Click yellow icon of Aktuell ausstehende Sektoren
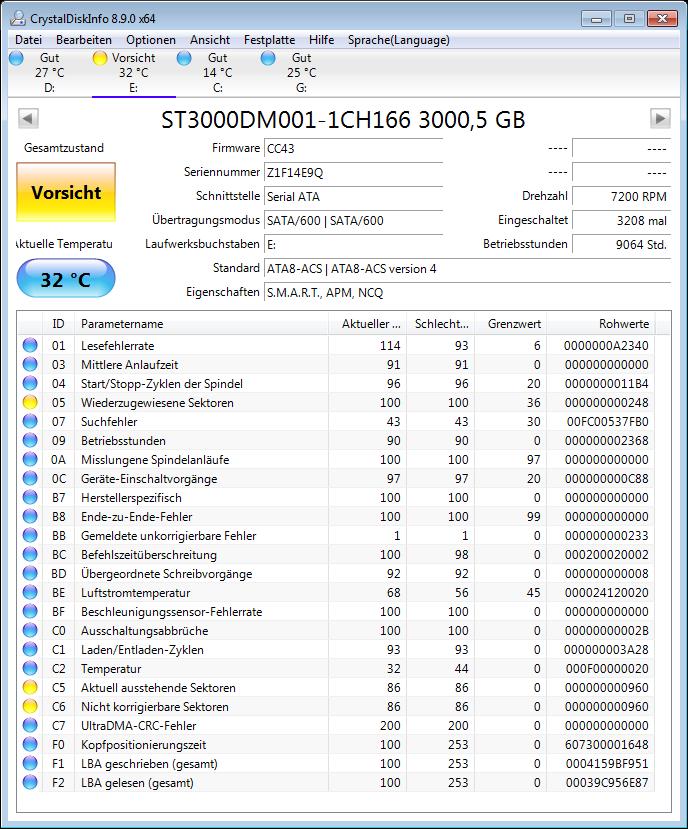 pyautogui.click(x=30, y=687)
